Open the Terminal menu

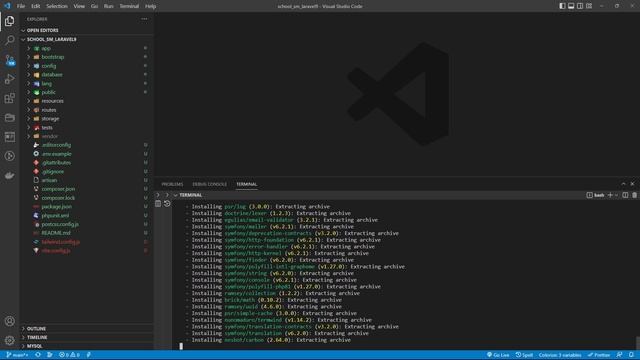point(129,6)
